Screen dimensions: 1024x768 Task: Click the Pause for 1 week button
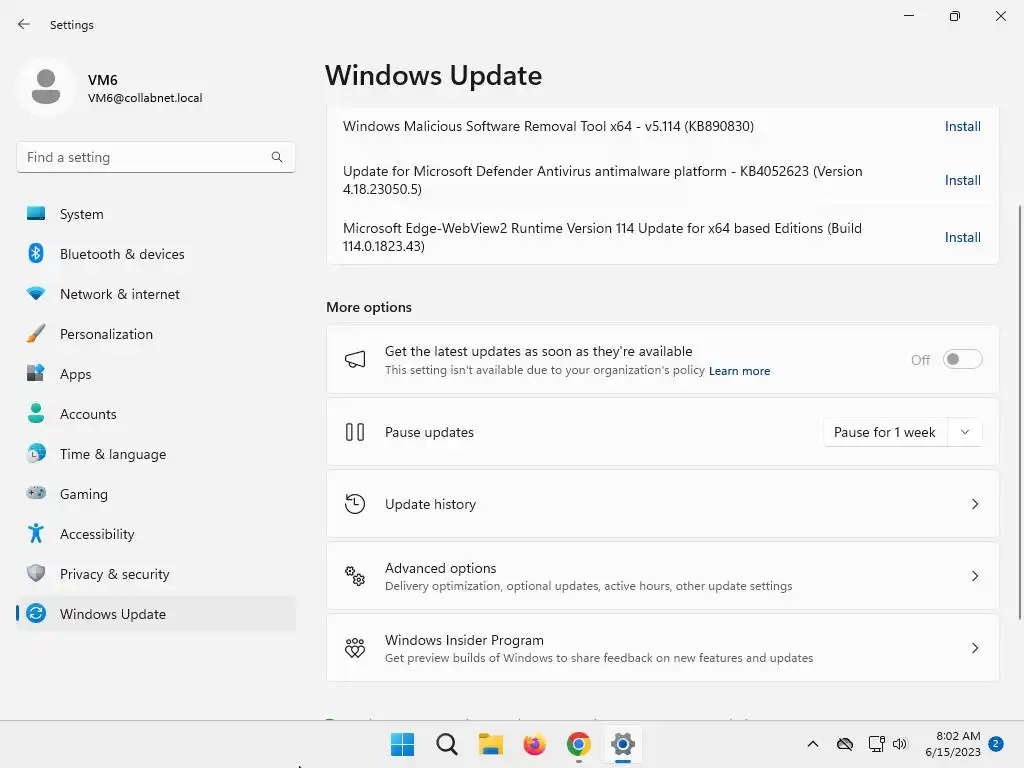click(x=885, y=432)
